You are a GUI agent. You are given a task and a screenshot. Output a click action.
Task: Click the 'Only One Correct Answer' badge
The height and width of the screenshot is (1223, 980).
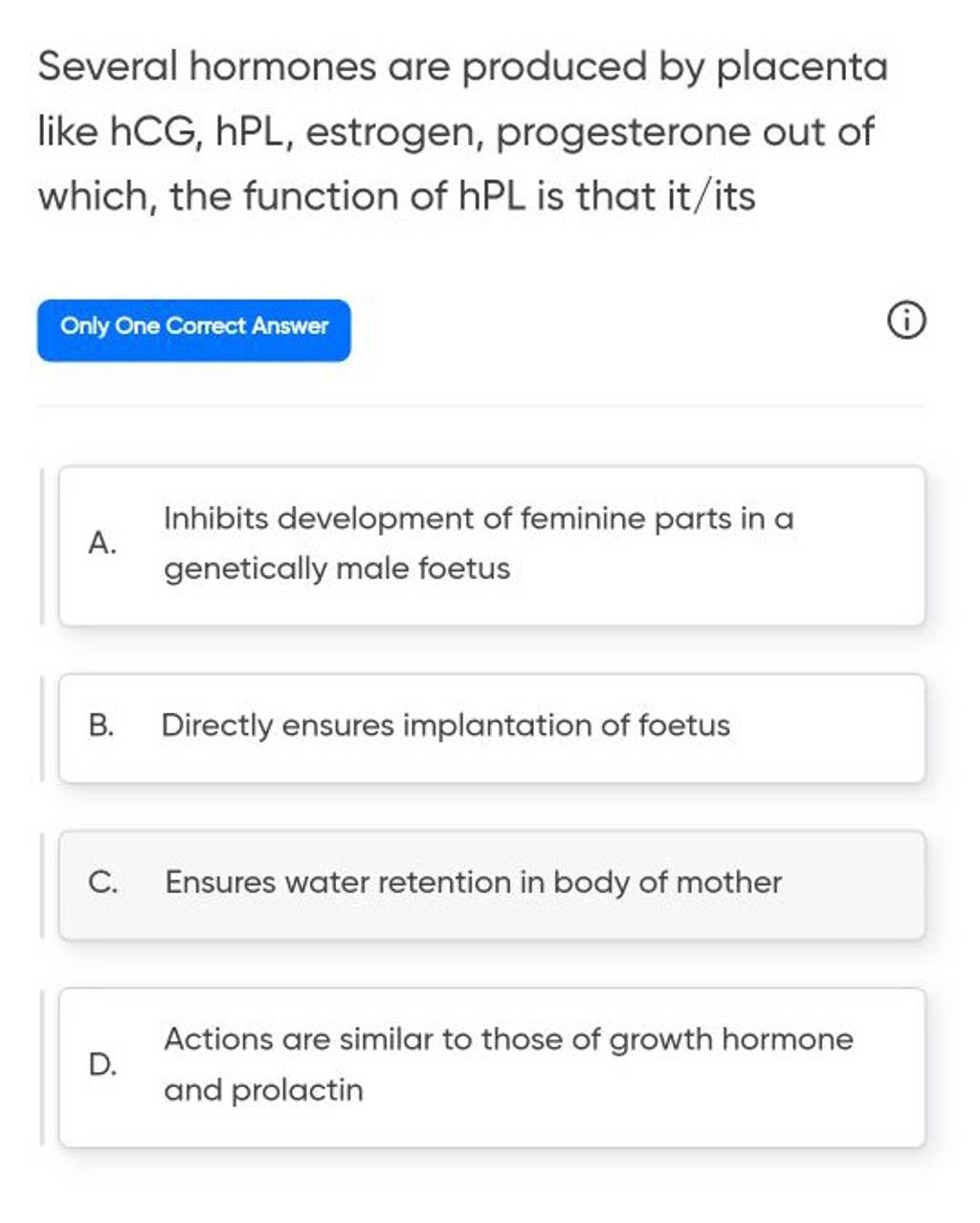coord(192,327)
